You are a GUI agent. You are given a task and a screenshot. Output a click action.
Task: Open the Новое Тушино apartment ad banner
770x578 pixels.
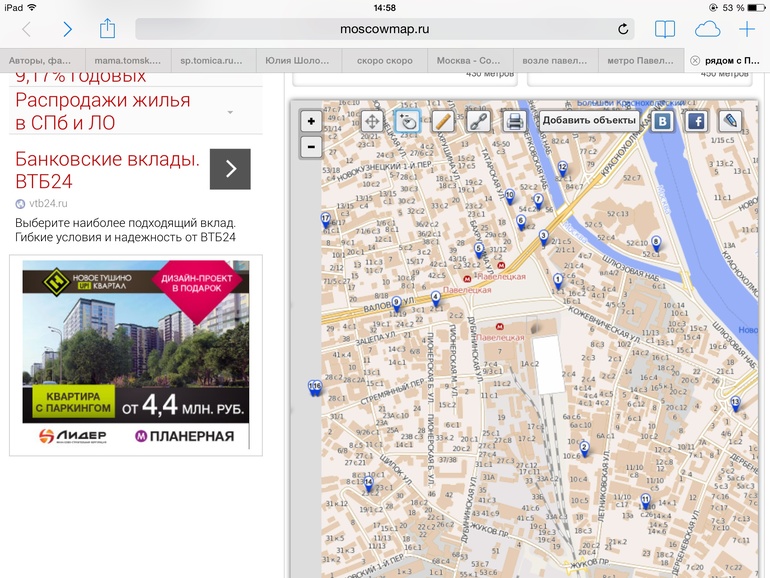(136, 355)
